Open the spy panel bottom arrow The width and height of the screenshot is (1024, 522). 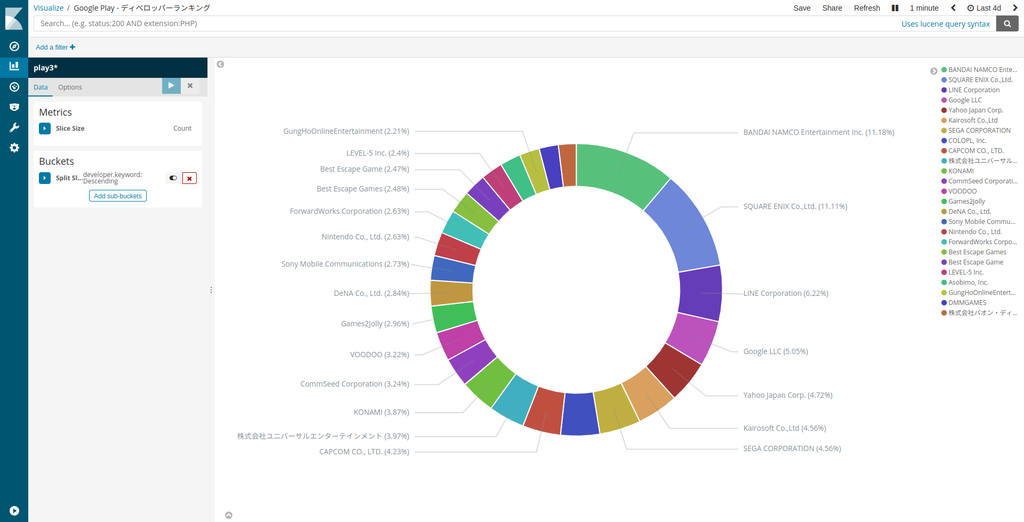229,515
